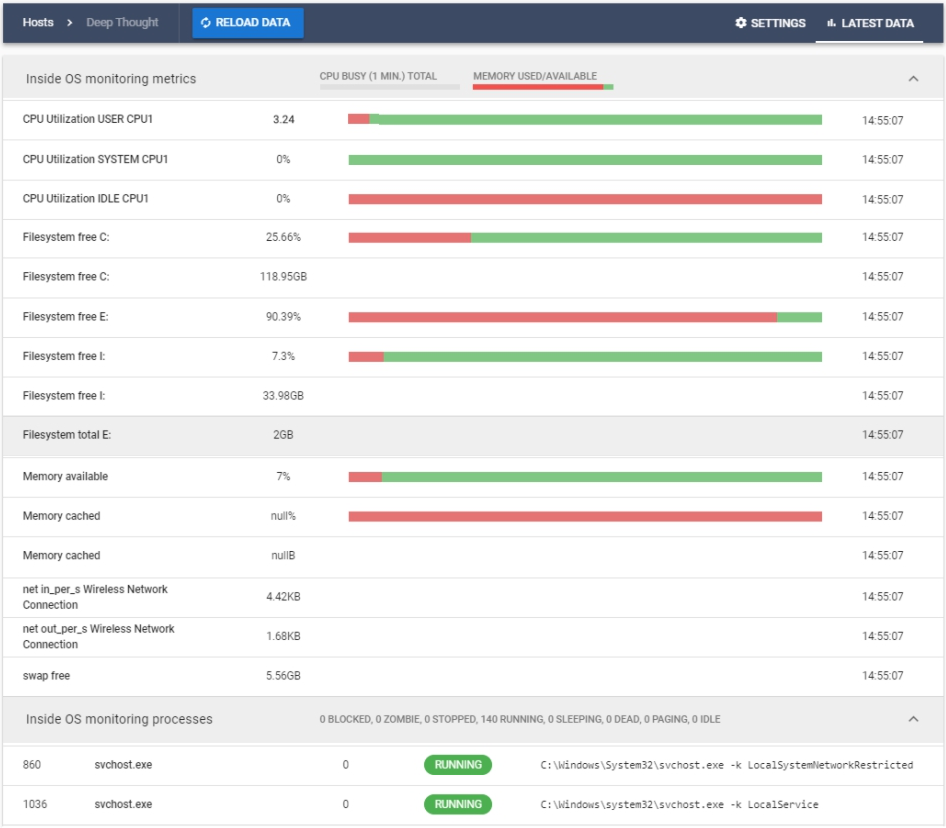Viewport: 946px width, 828px height.
Task: Click the 4.42KB net in value
Action: [283, 596]
